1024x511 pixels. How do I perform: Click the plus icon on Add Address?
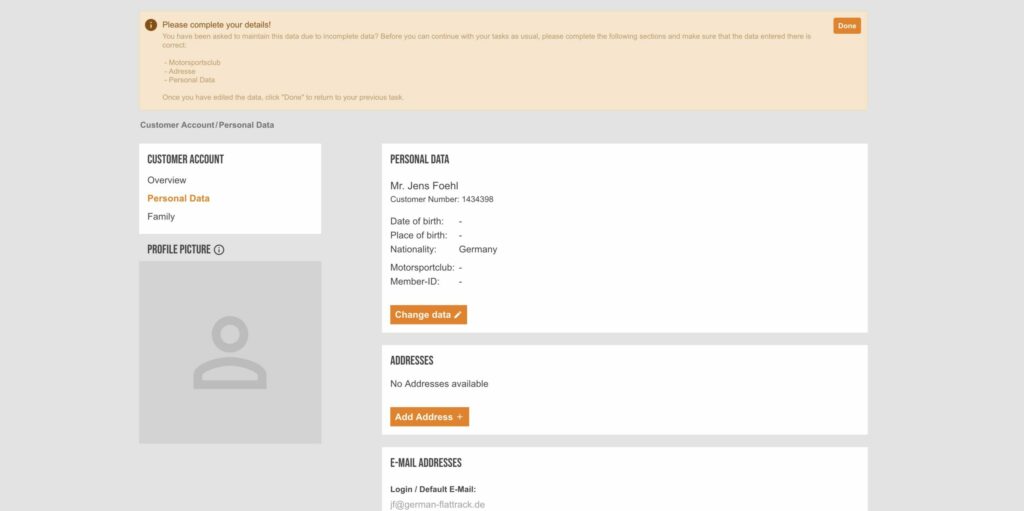(460, 417)
